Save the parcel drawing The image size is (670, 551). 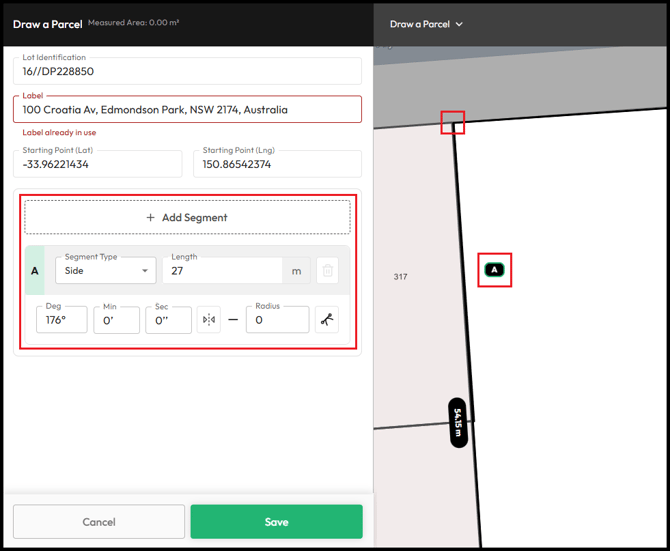coord(276,521)
